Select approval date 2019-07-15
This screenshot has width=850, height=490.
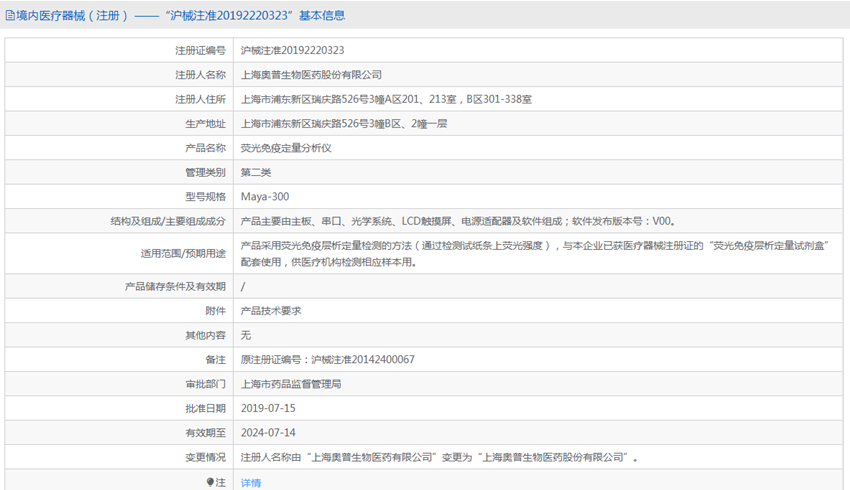[x=268, y=408]
